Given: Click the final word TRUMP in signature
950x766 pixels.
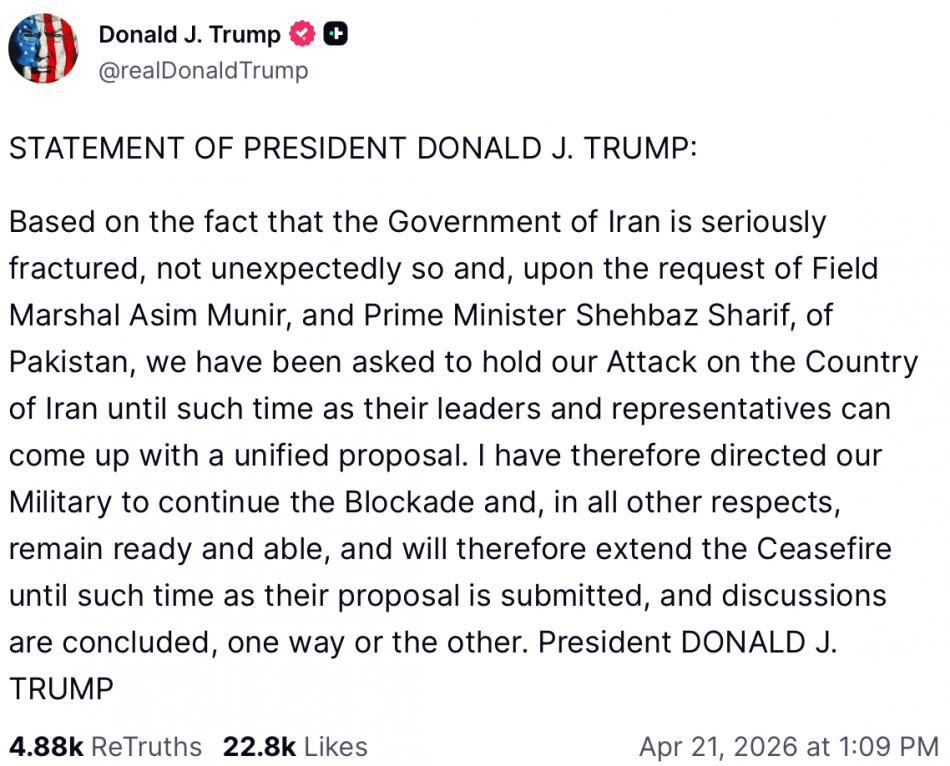Looking at the screenshot, I should coord(61,689).
